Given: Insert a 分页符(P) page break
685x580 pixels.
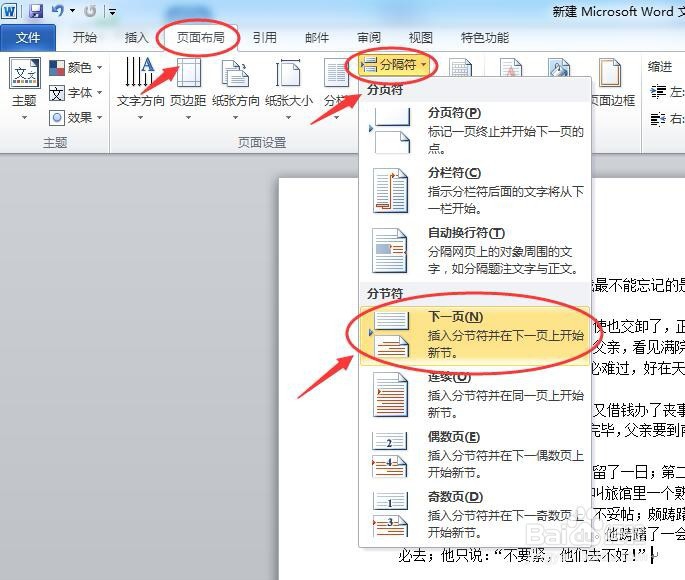Looking at the screenshot, I should (475, 130).
